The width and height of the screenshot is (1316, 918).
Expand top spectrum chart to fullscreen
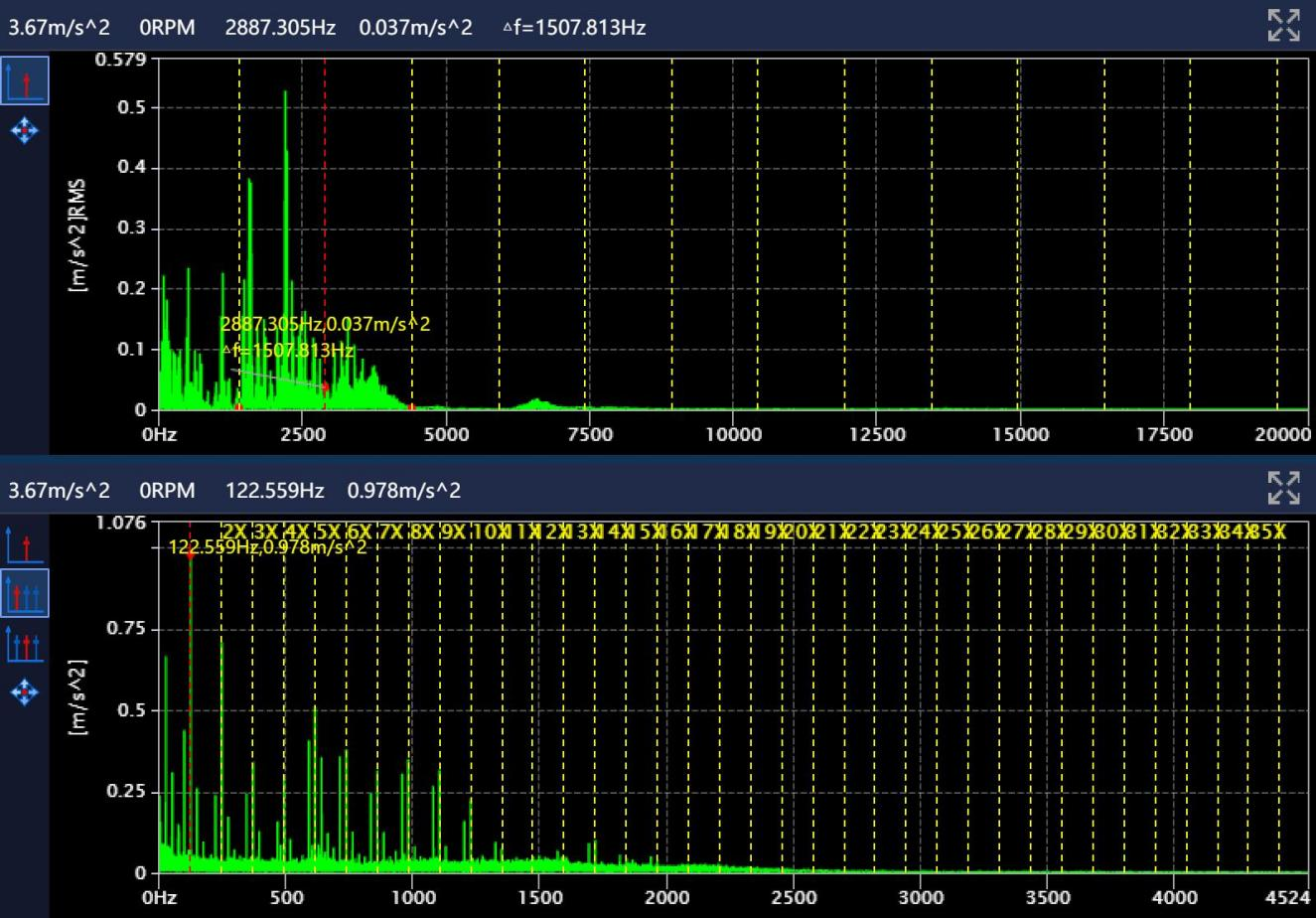coord(1284,26)
